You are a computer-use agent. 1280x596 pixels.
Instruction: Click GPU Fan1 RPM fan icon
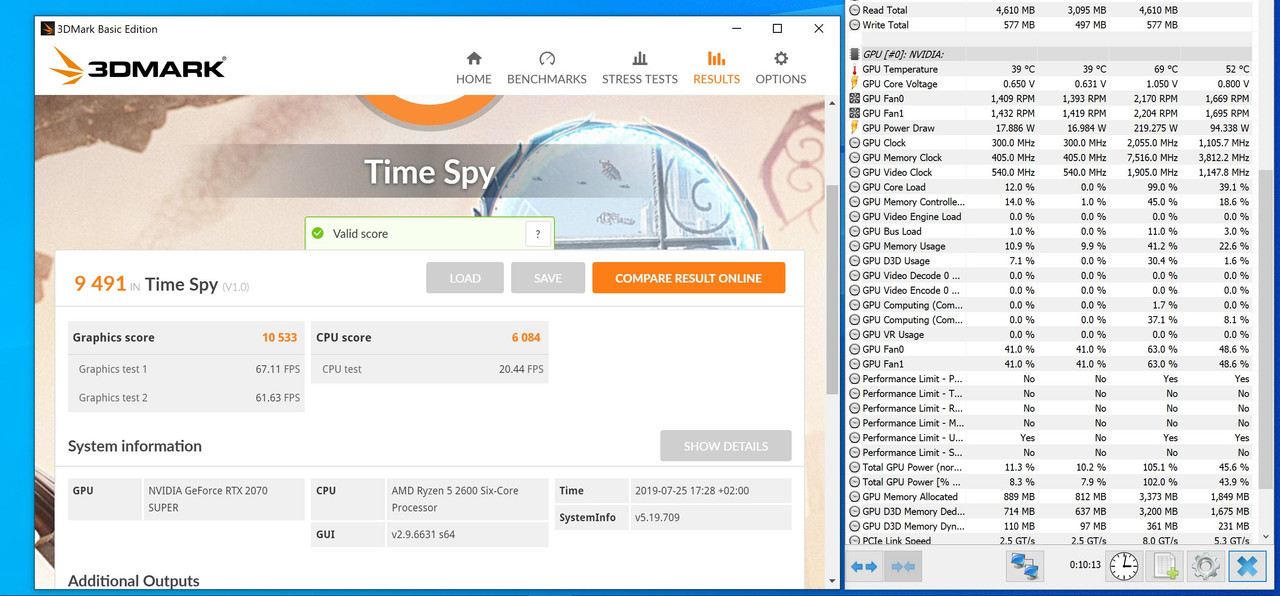coord(854,113)
